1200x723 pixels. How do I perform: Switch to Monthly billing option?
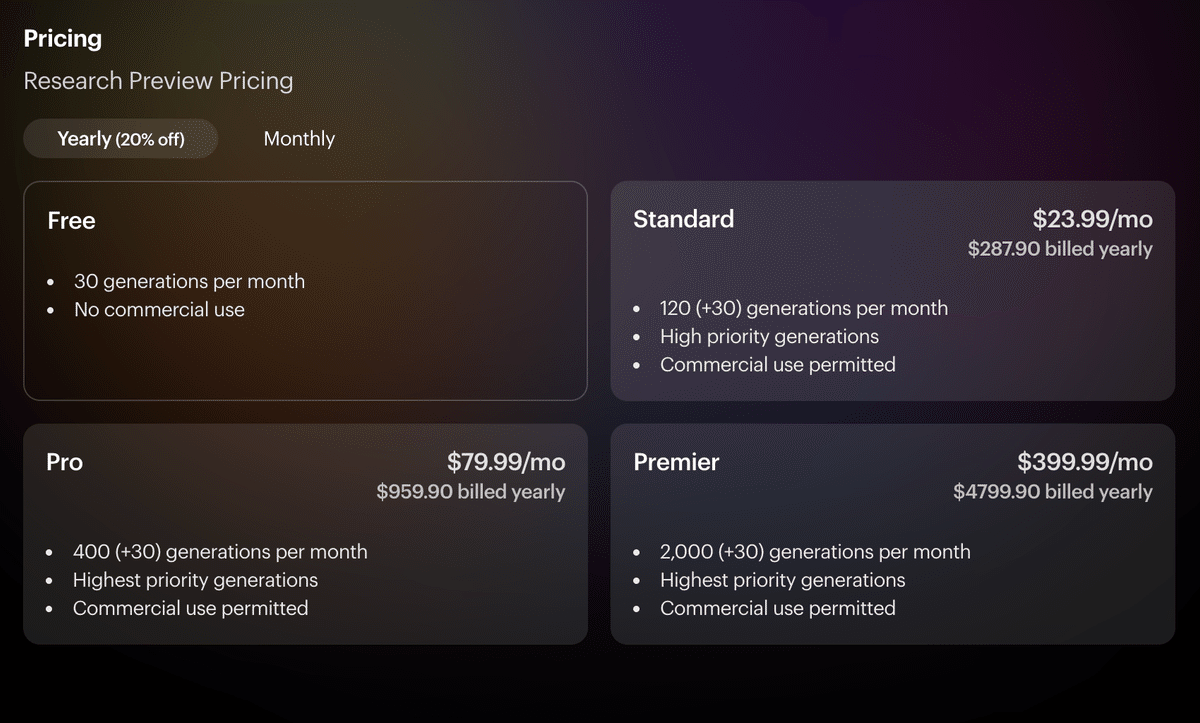[x=299, y=139]
